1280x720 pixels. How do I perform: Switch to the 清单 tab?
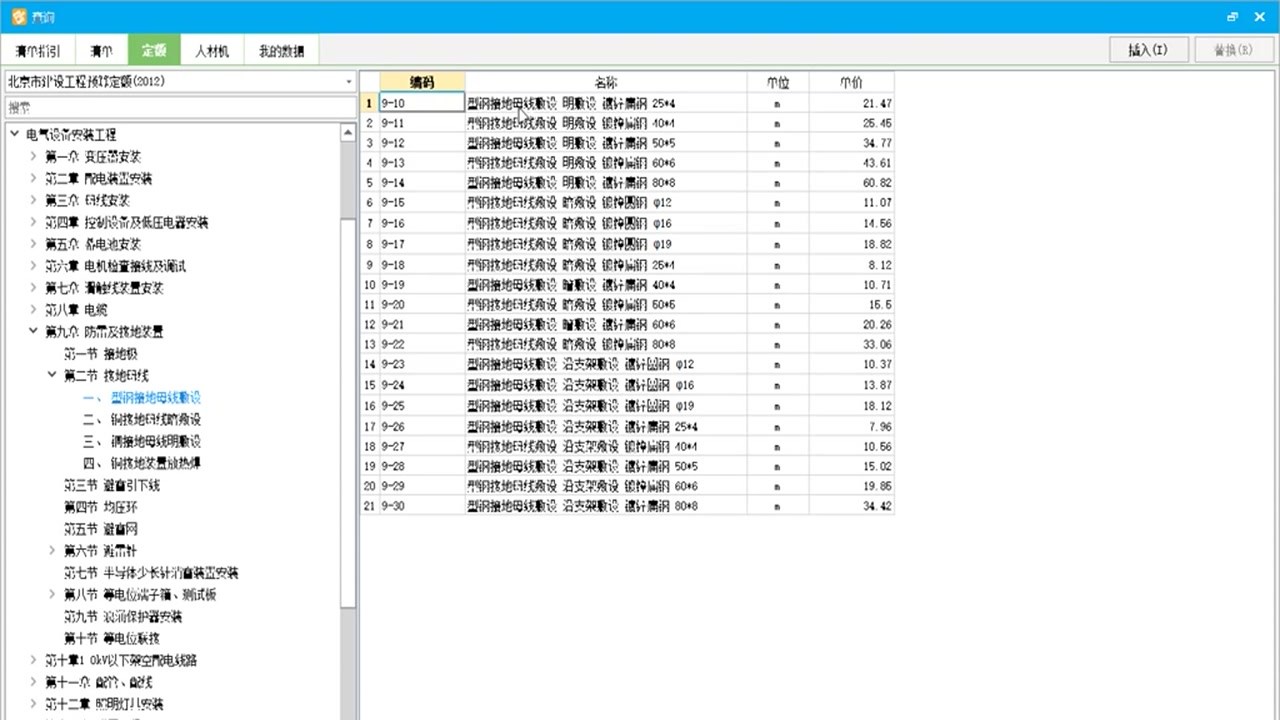point(101,51)
